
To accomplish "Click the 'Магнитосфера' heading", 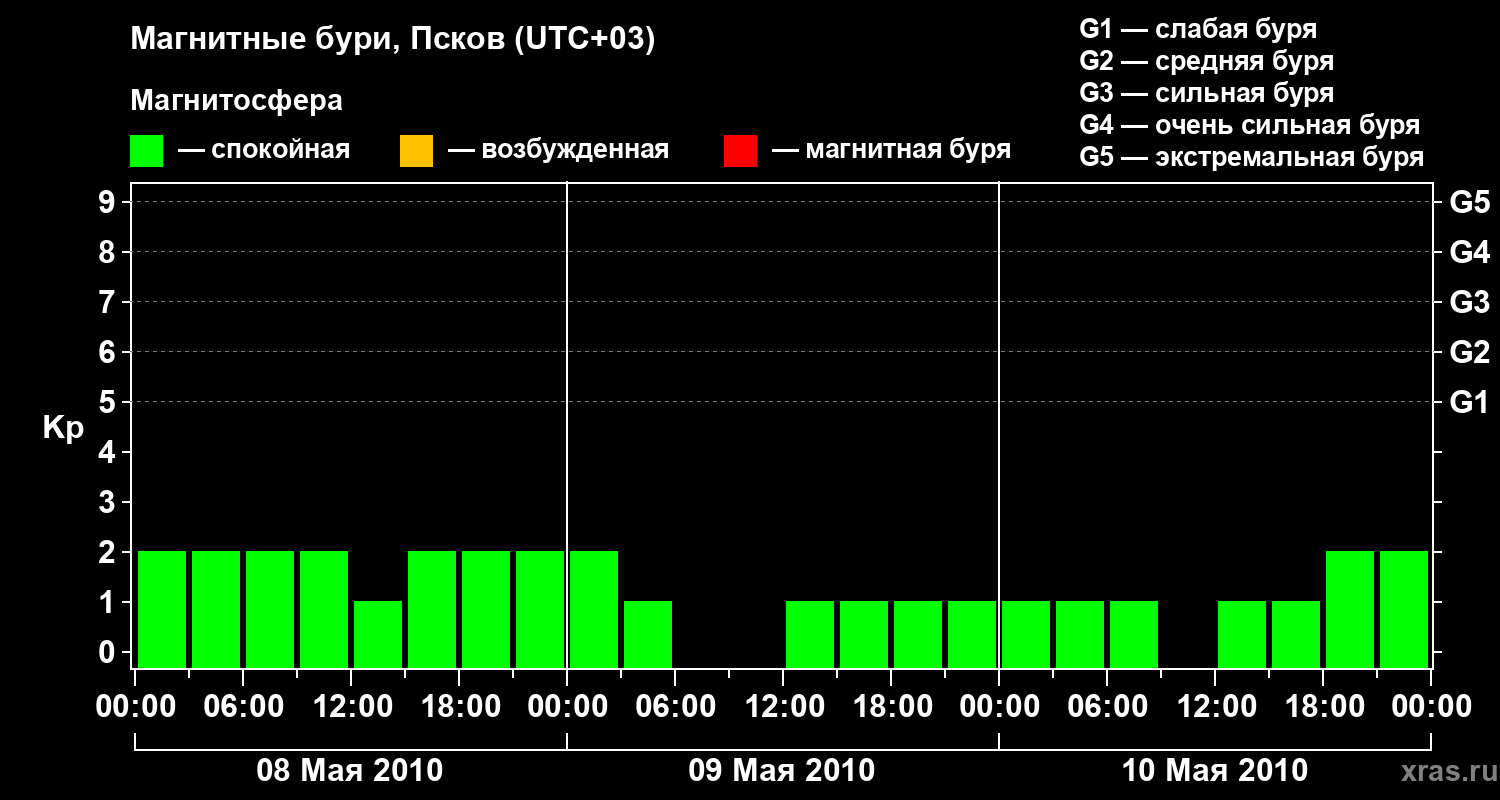I will 236,101.
